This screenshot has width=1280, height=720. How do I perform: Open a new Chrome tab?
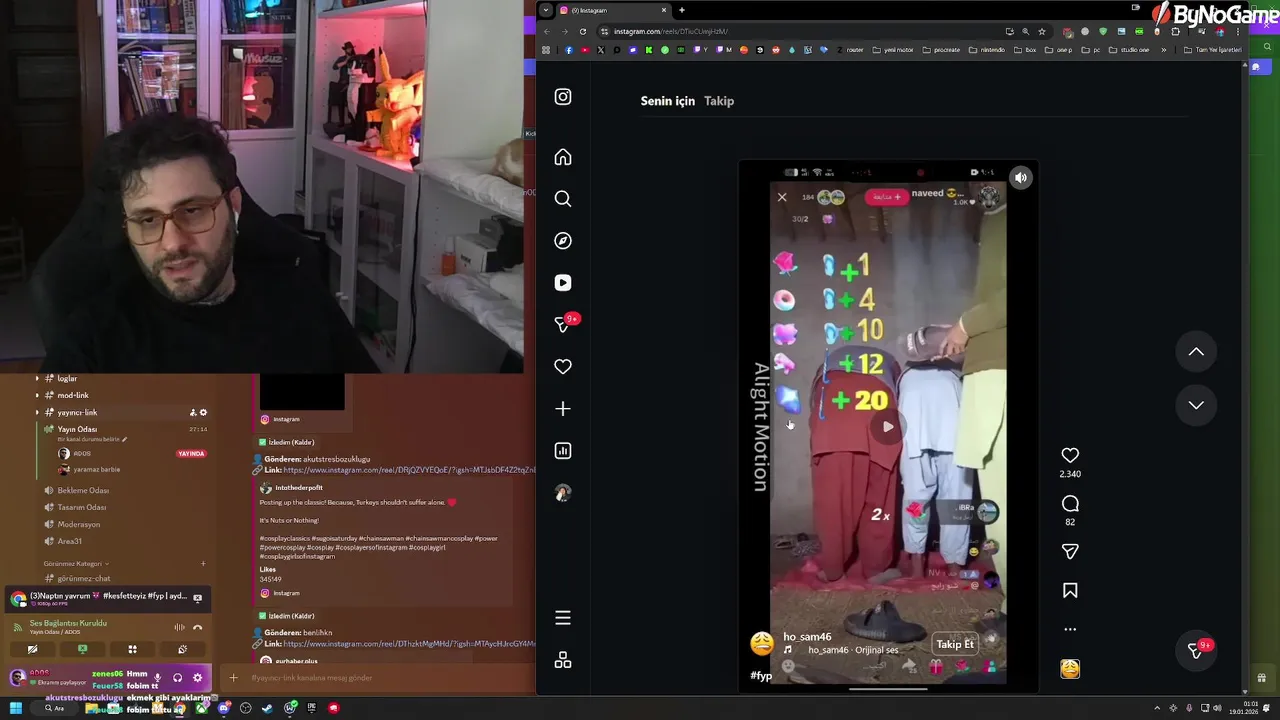click(682, 10)
